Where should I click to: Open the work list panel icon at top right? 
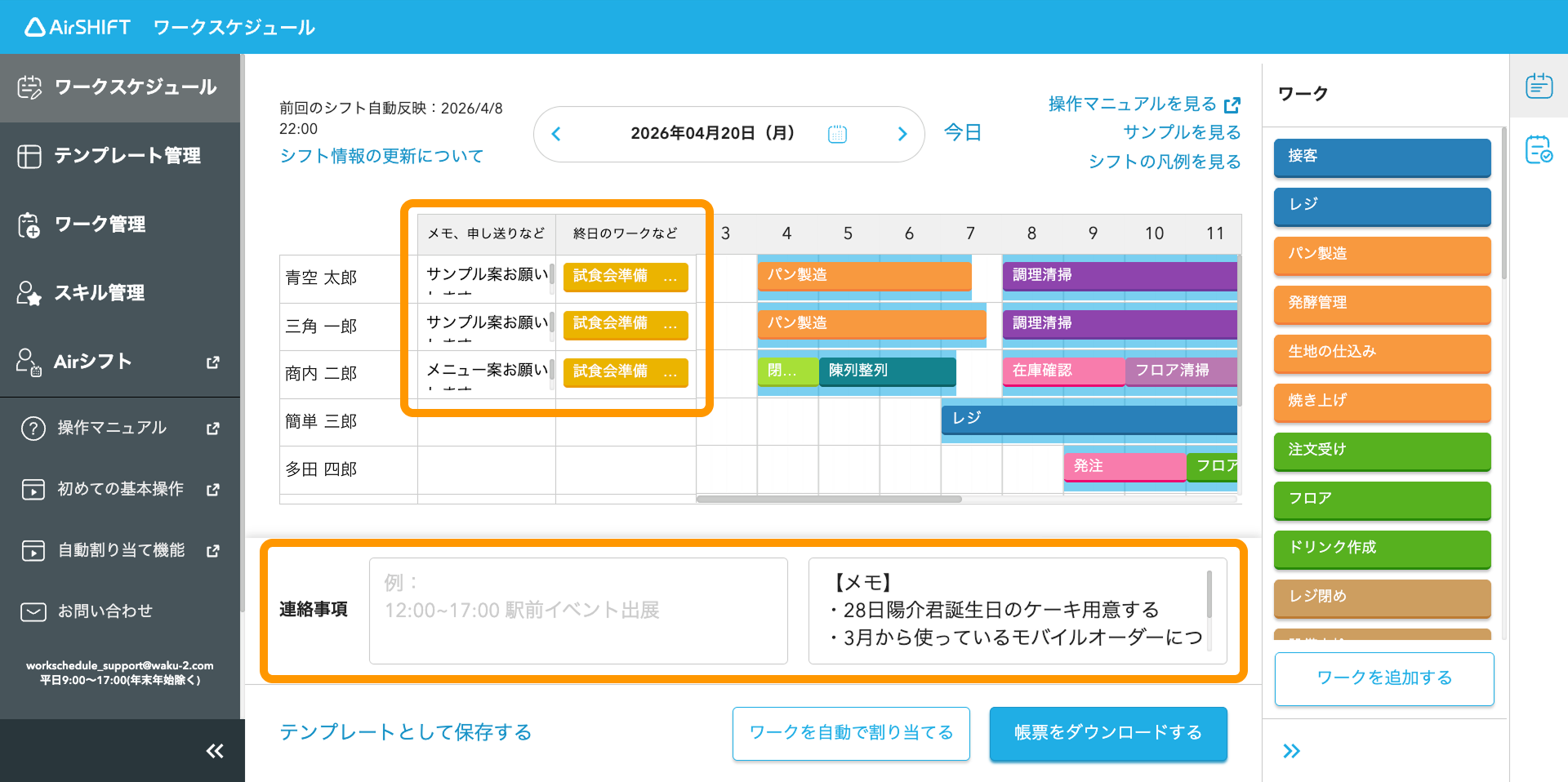pos(1539,86)
